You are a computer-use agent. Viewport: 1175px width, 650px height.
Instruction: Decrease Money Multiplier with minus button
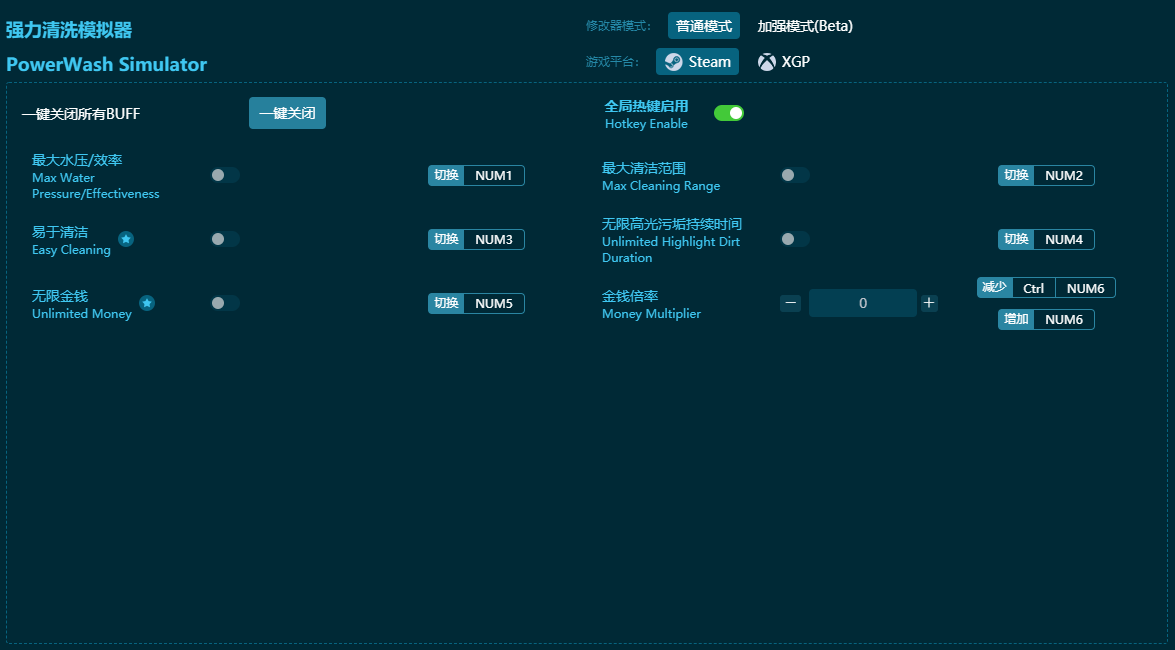point(790,303)
